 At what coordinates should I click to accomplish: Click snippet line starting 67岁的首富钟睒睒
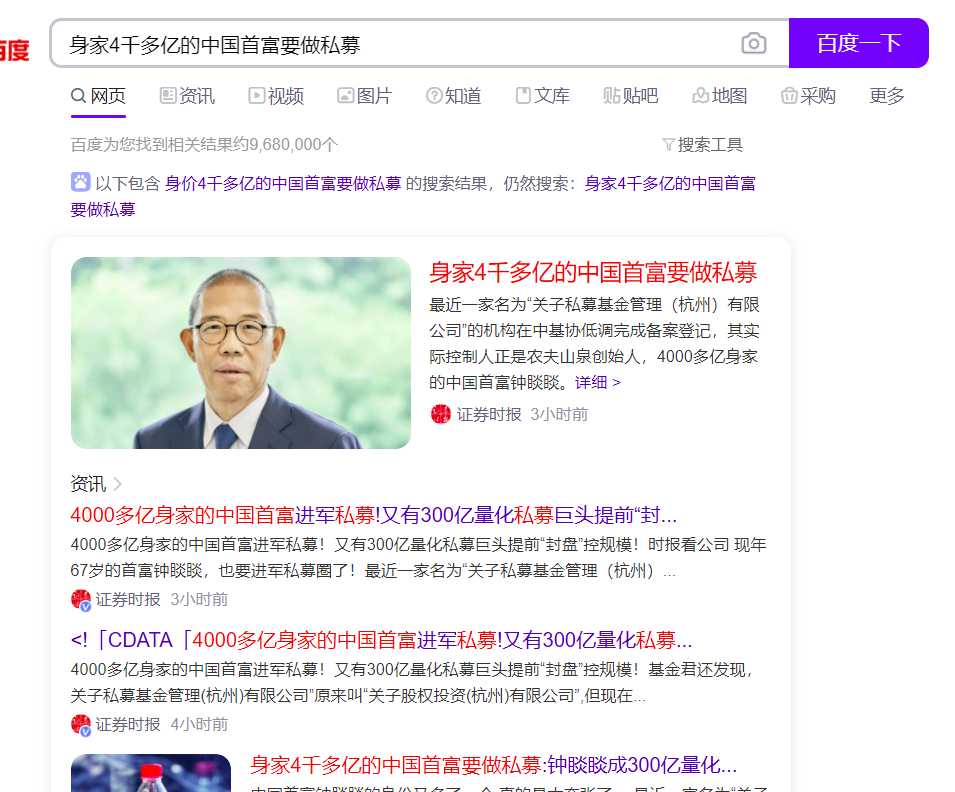click(x=373, y=571)
